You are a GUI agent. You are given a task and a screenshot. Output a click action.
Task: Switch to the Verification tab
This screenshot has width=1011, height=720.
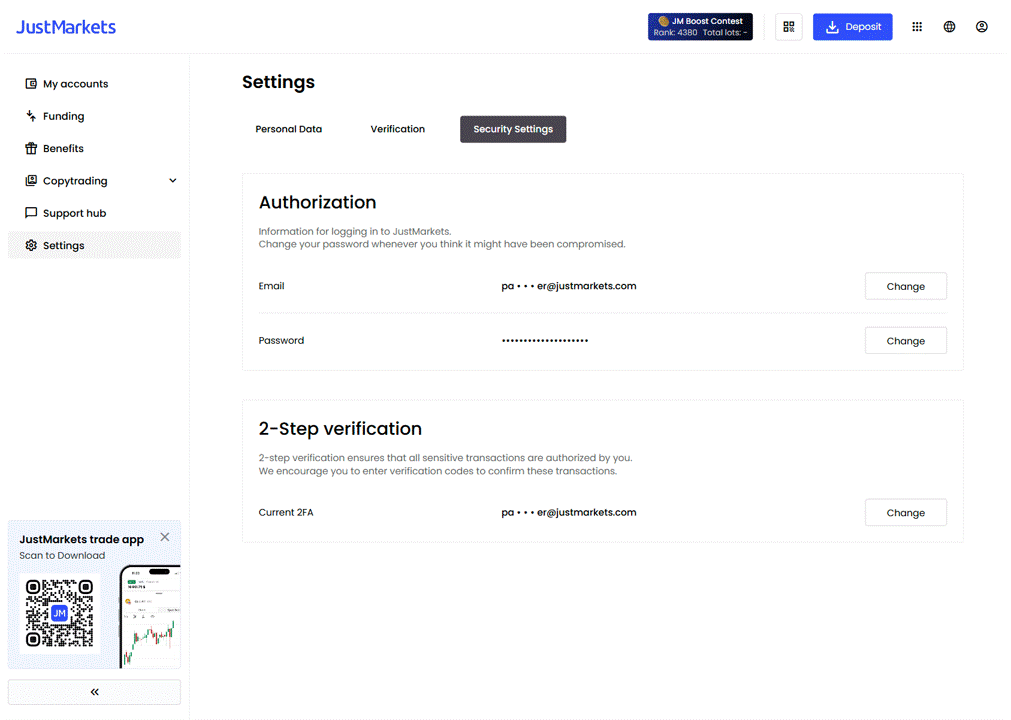pos(398,129)
